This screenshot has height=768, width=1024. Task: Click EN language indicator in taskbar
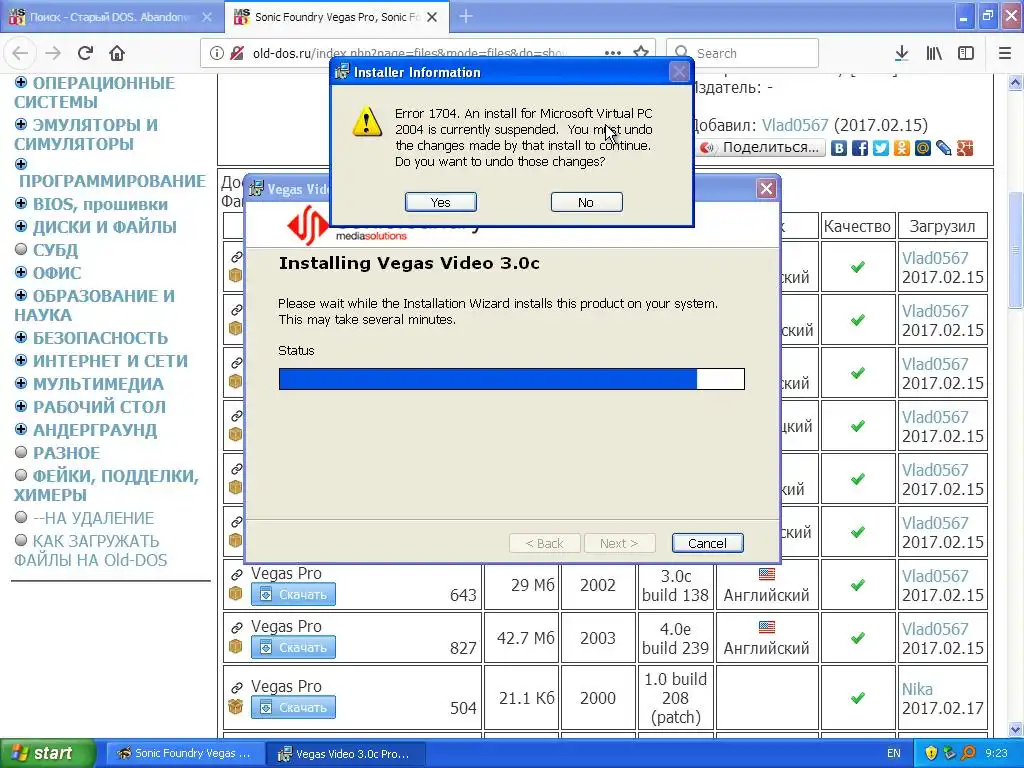pyautogui.click(x=894, y=753)
